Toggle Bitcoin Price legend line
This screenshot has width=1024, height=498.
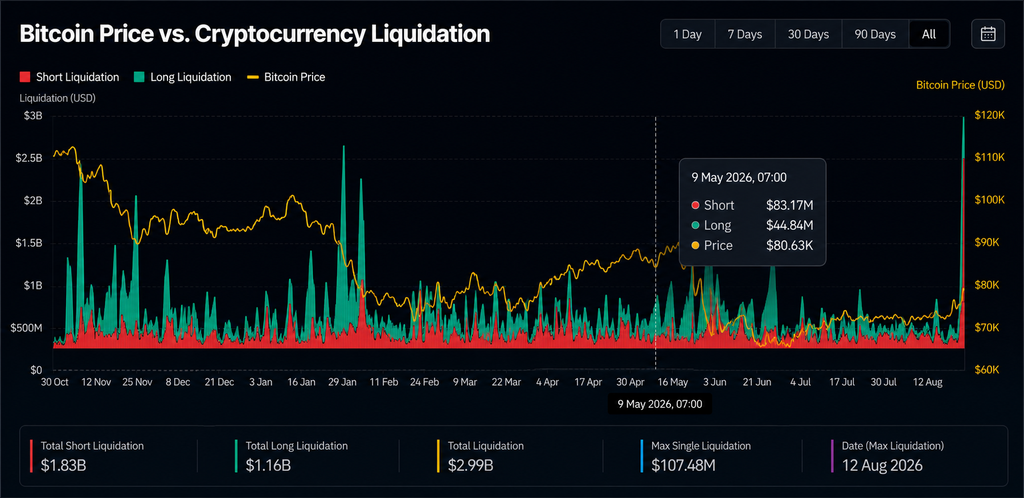coord(286,77)
